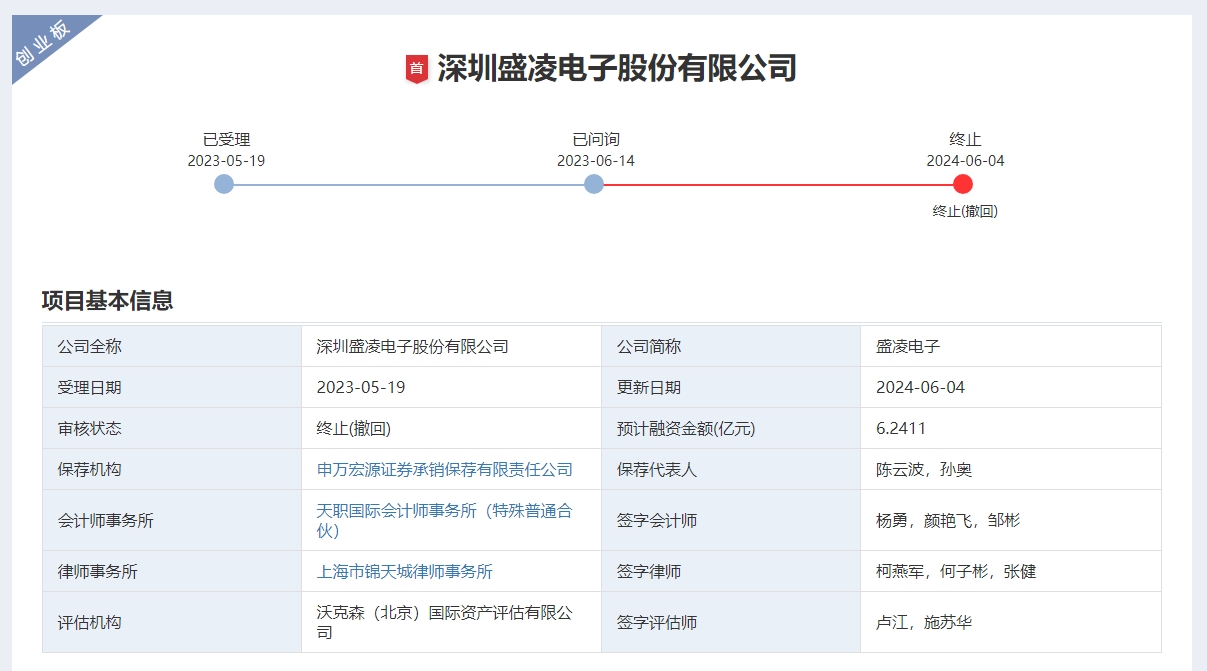
Task: Click the 终止(撤回) label below the timeline
Action: [x=965, y=211]
